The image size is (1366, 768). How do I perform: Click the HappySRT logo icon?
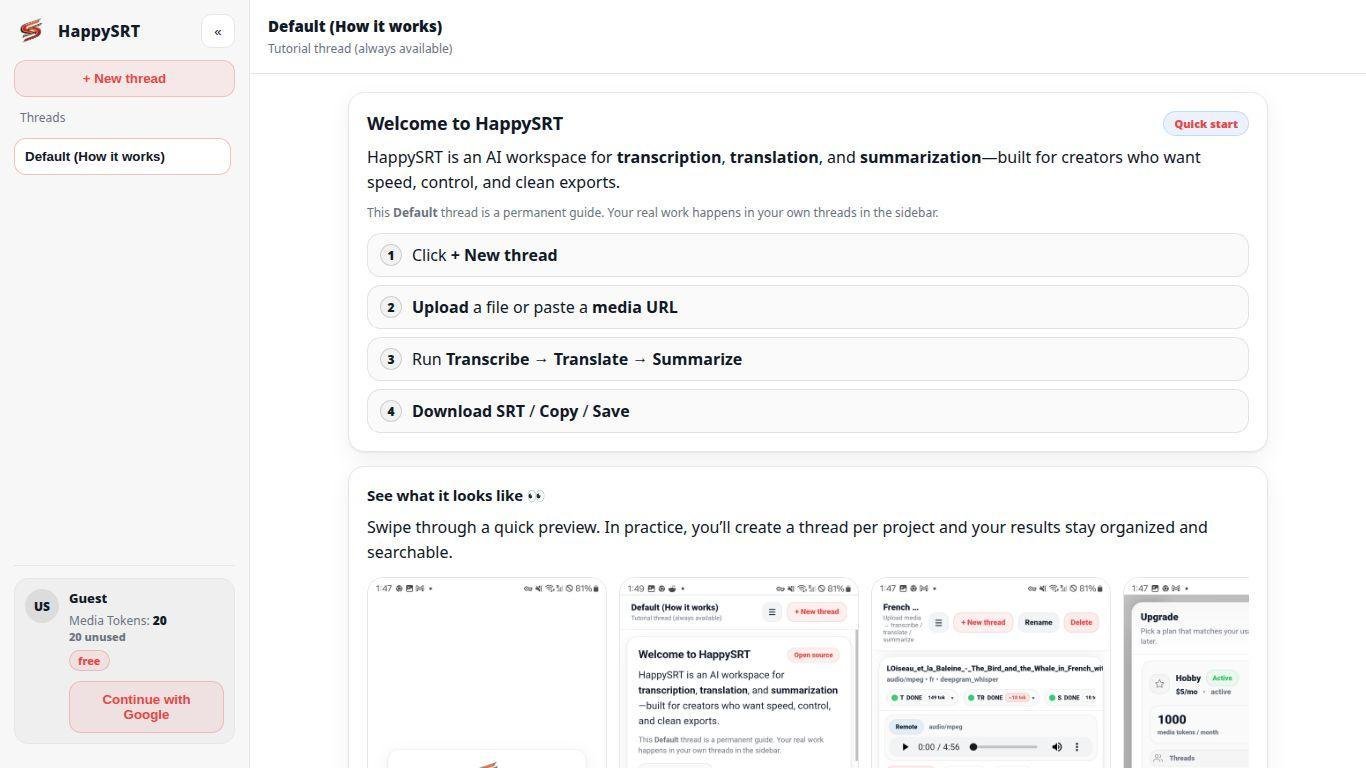pyautogui.click(x=31, y=30)
